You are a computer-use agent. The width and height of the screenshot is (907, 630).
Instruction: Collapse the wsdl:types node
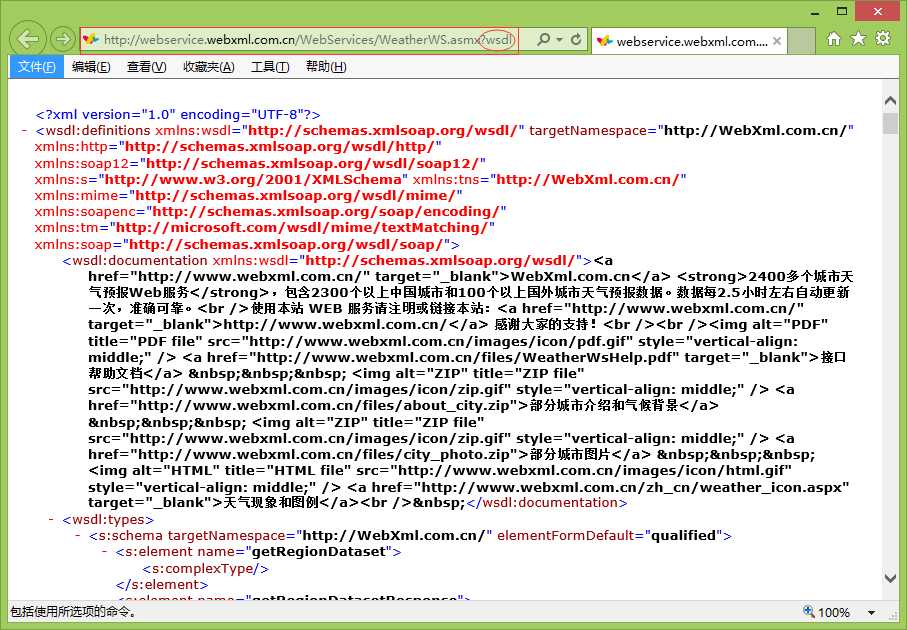[x=51, y=520]
